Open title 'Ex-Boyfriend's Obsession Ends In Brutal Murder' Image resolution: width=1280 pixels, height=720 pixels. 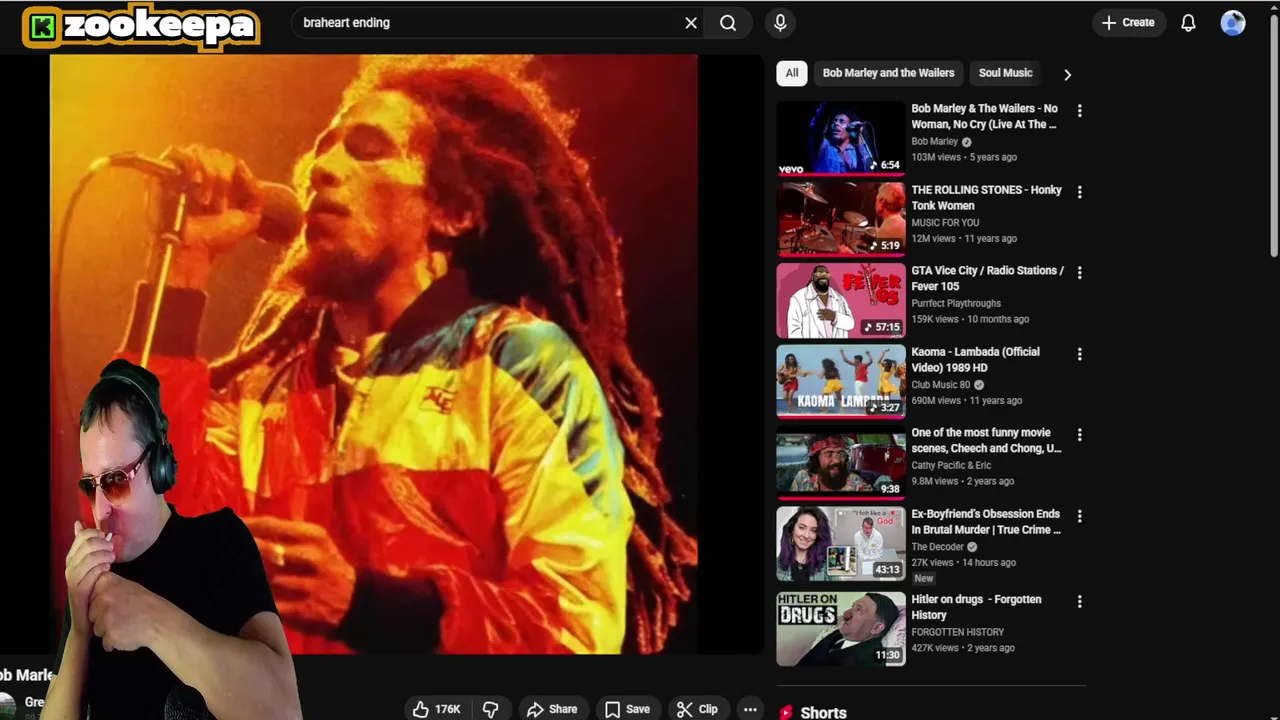(x=986, y=521)
